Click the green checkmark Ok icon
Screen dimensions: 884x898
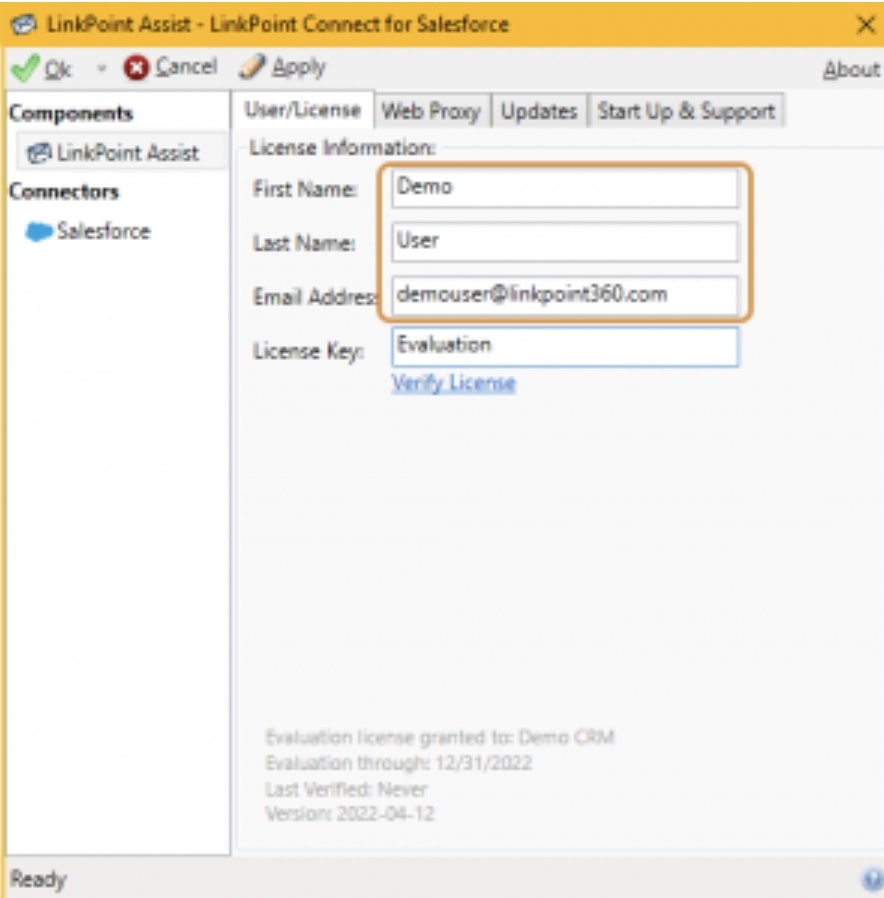[25, 68]
